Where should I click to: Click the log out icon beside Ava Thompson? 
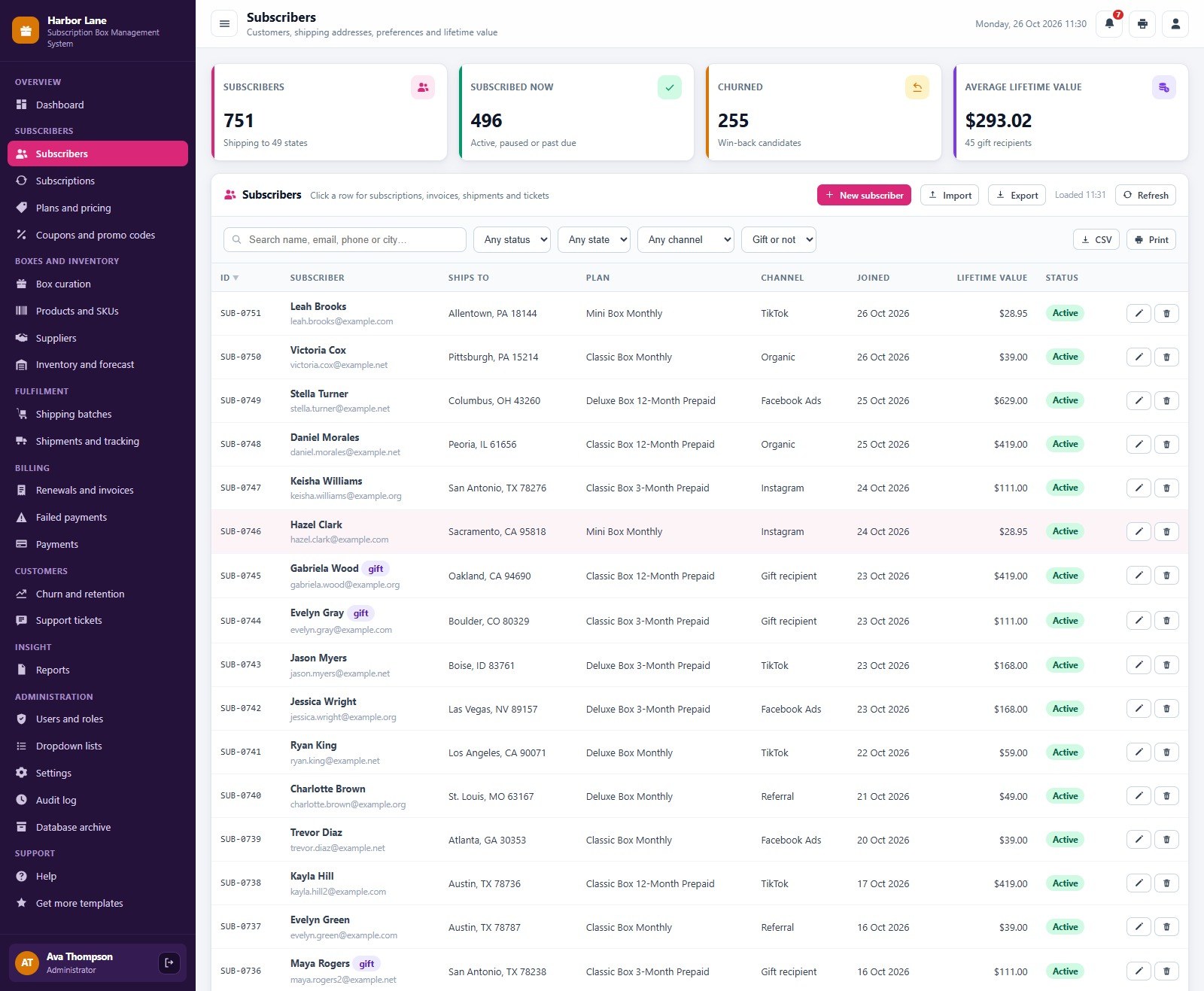169,962
